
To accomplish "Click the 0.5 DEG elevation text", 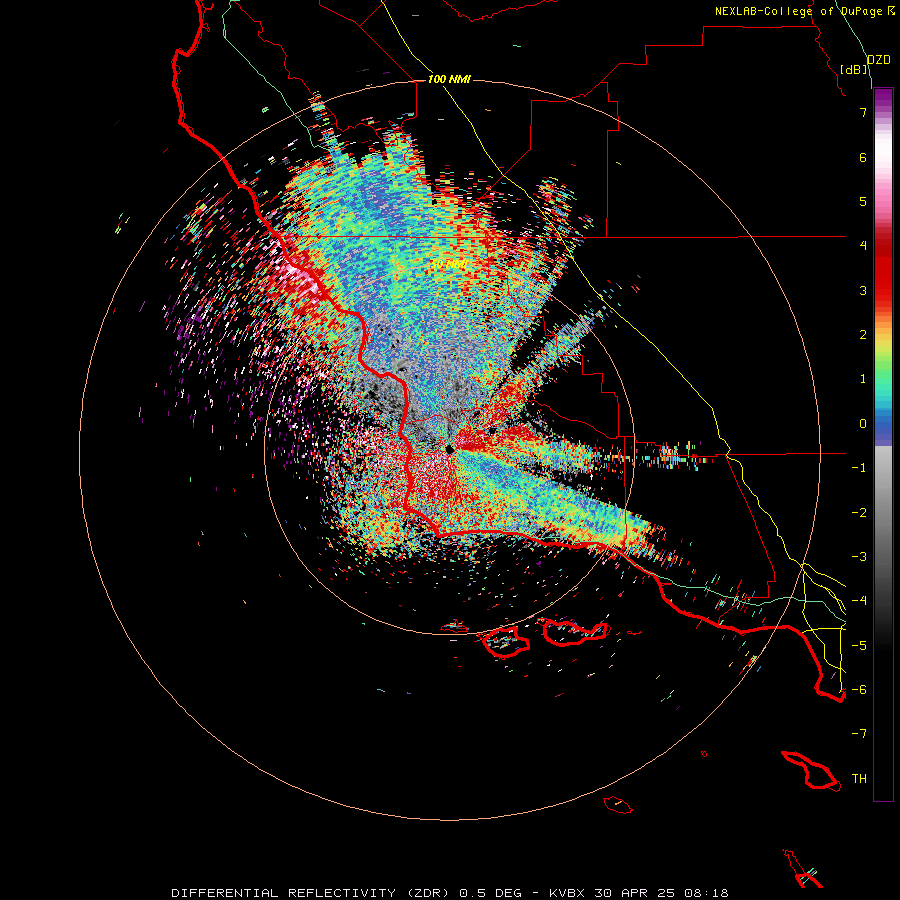I will 490,893.
